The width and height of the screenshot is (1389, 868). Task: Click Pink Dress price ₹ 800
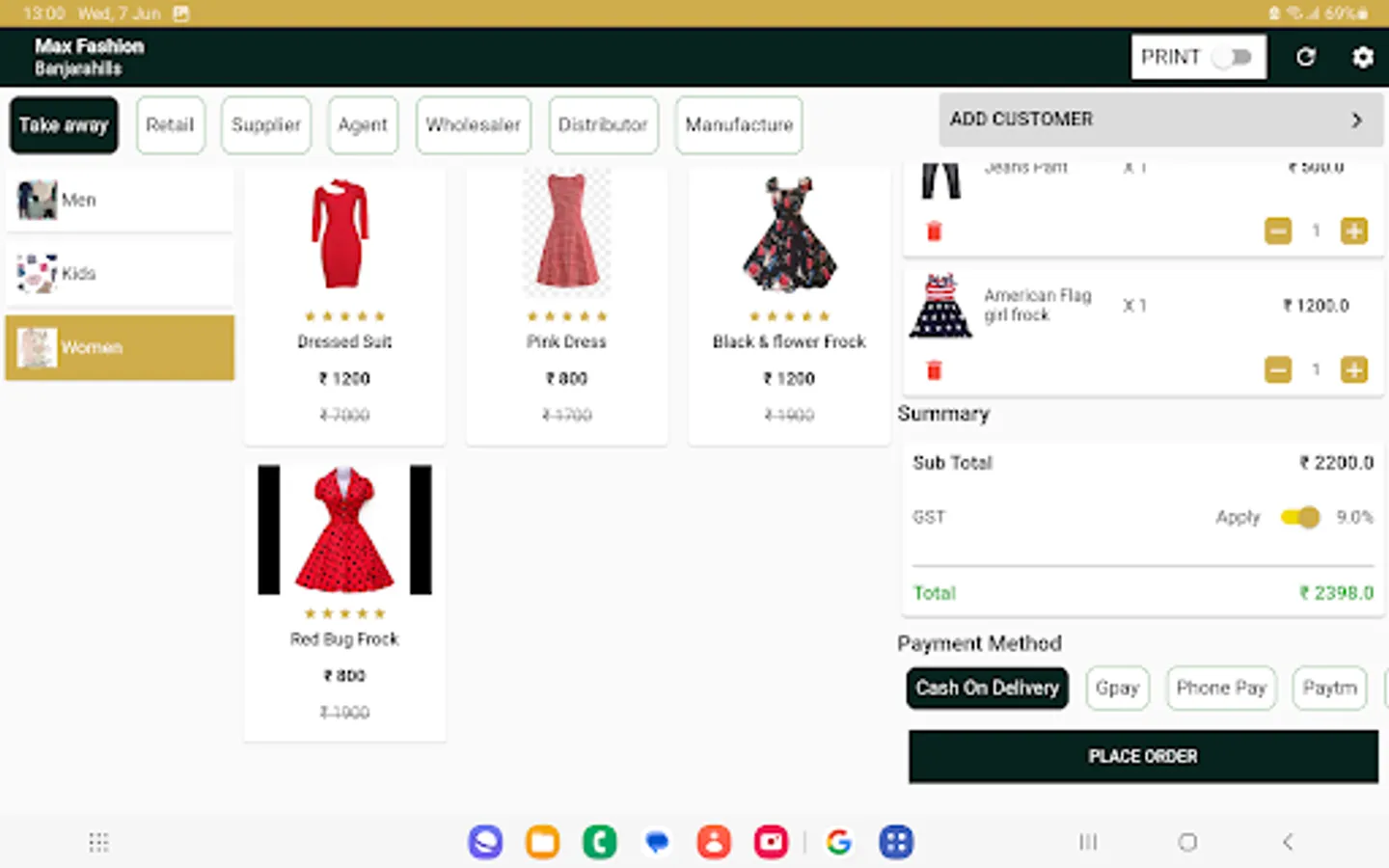coord(566,379)
